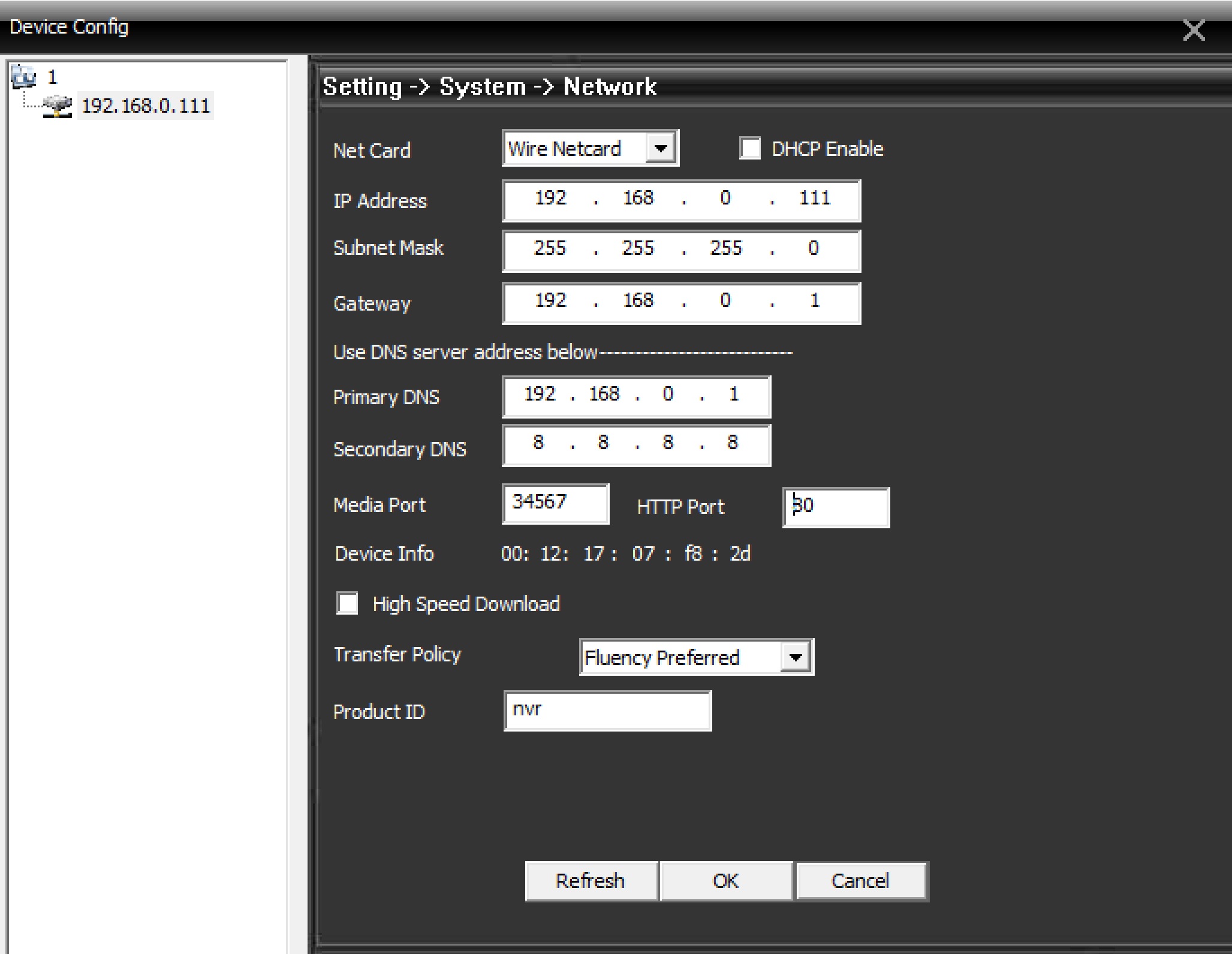This screenshot has width=1232, height=954.
Task: Click the network device icon beside 192.168.0.111
Action: tap(58, 106)
